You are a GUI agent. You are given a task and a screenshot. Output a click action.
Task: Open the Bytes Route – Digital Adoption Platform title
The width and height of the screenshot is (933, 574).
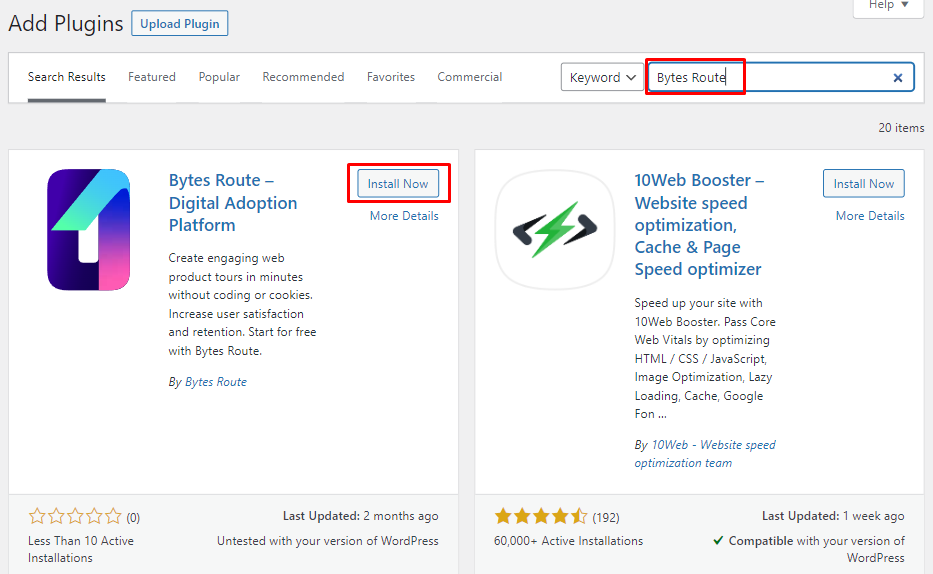point(233,203)
